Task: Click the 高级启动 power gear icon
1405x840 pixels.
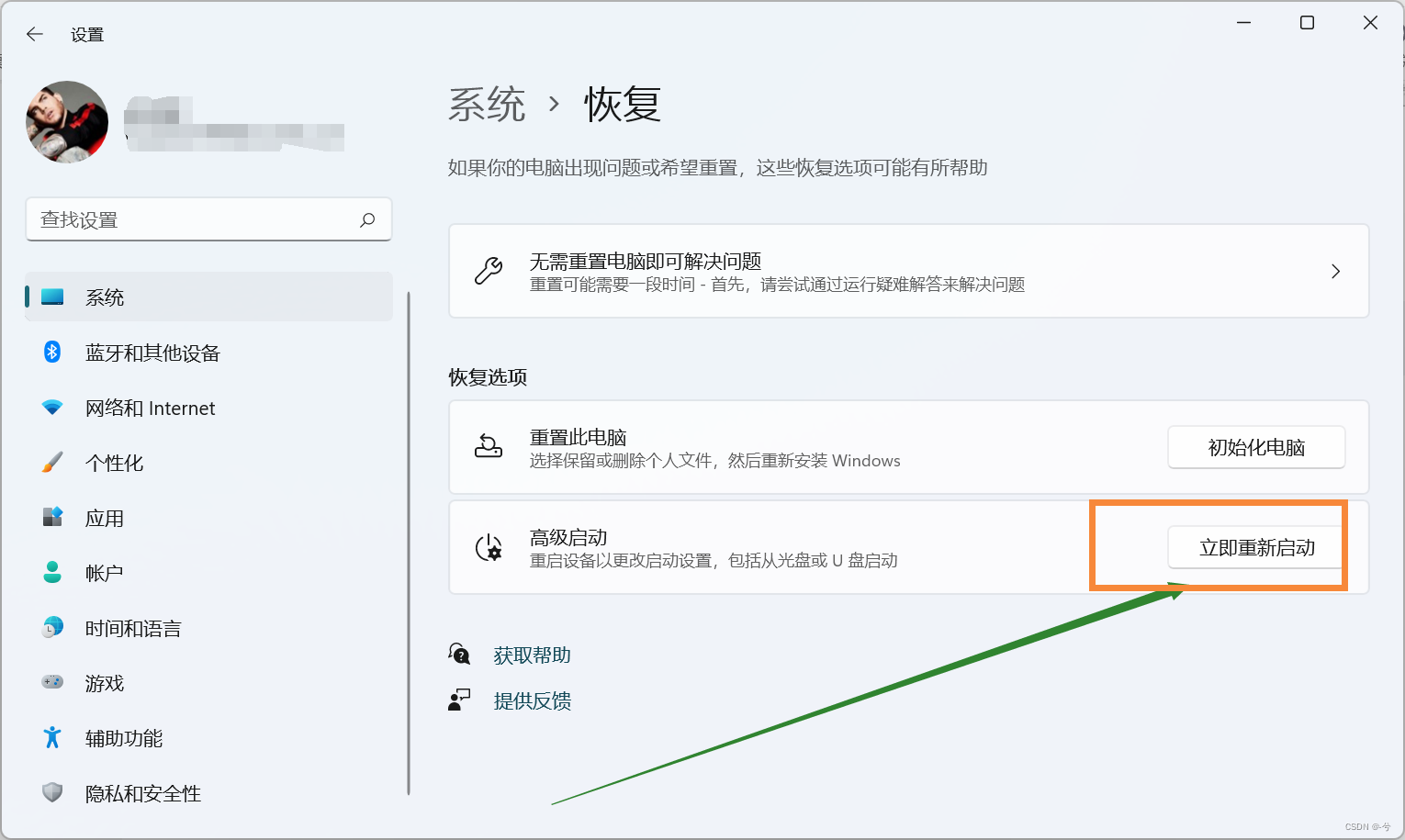Action: click(x=489, y=547)
